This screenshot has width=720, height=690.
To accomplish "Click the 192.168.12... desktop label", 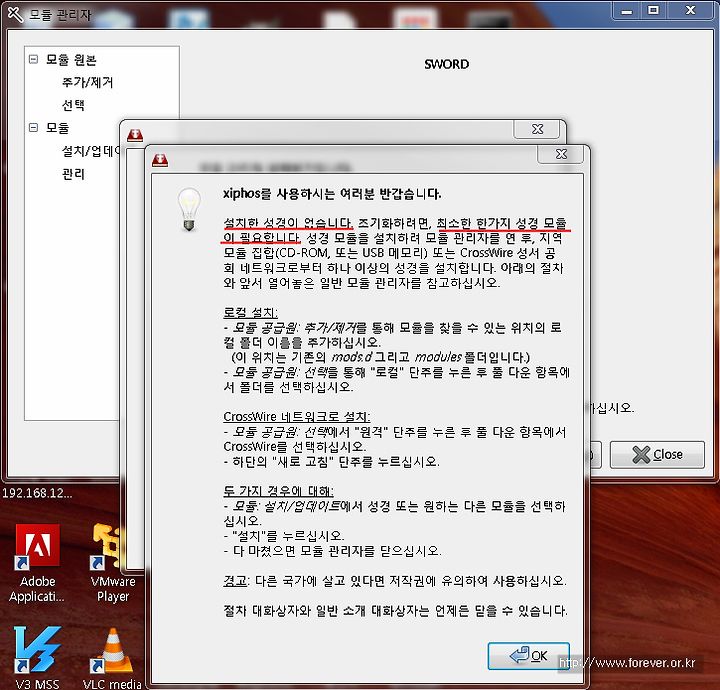I will (37, 493).
